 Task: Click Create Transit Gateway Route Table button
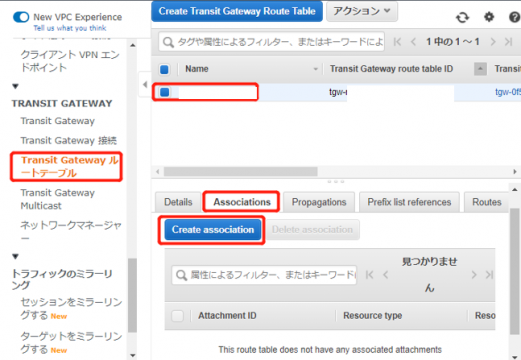click(237, 11)
